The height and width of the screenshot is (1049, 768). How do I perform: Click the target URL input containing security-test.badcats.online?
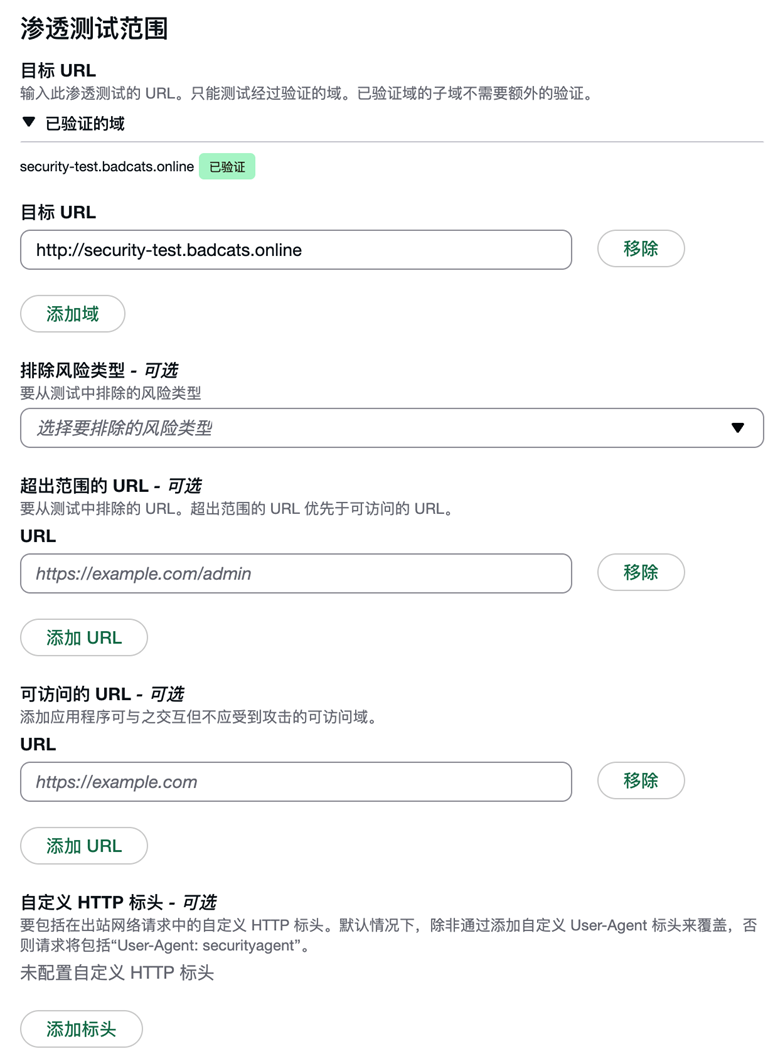[295, 249]
